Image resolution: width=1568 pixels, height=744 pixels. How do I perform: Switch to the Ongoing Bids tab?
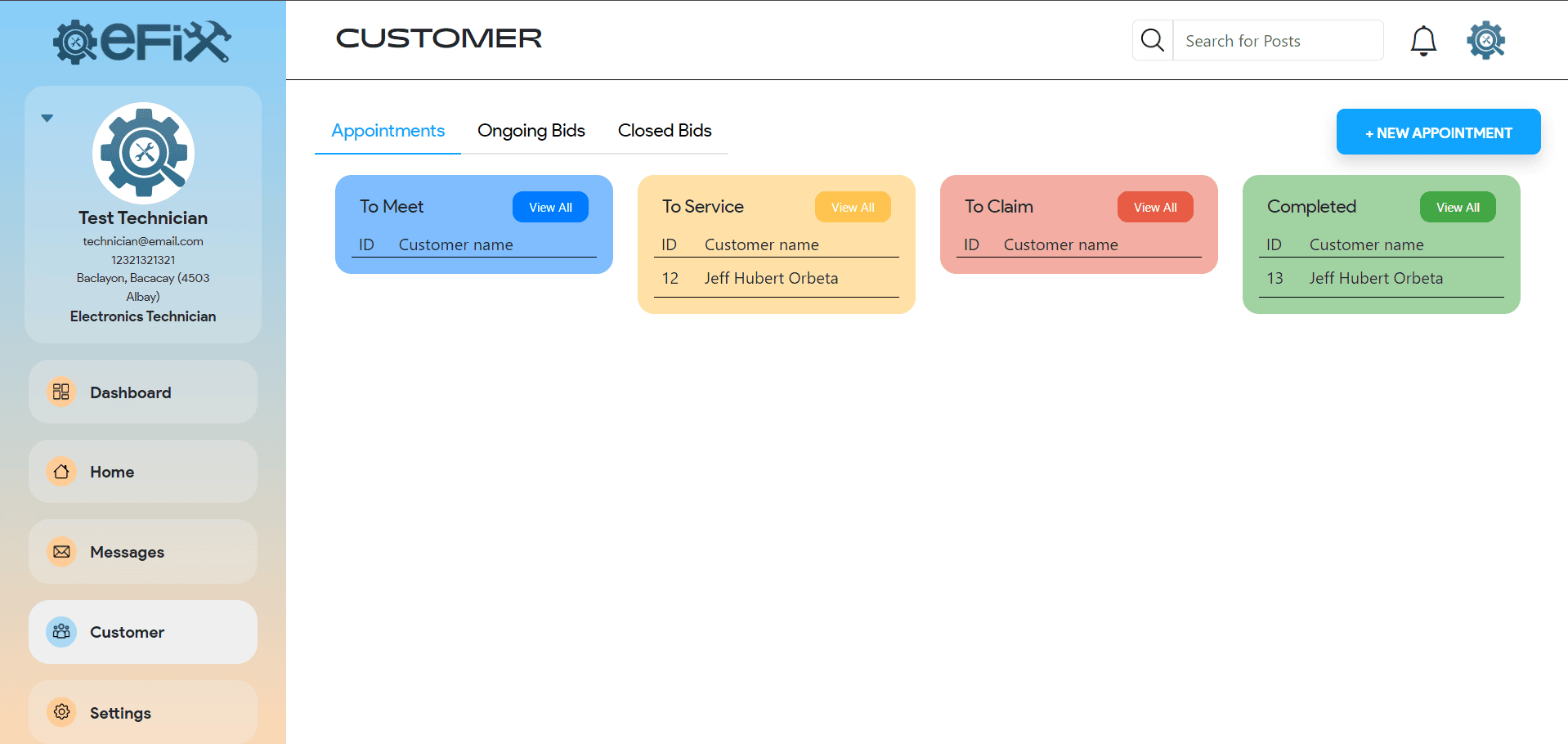pyautogui.click(x=531, y=131)
